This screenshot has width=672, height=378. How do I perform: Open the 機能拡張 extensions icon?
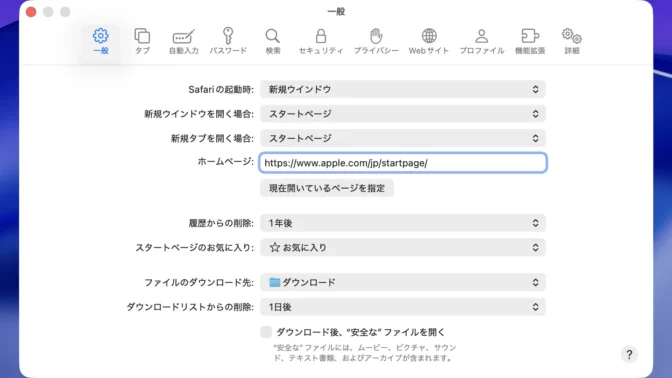coord(530,41)
